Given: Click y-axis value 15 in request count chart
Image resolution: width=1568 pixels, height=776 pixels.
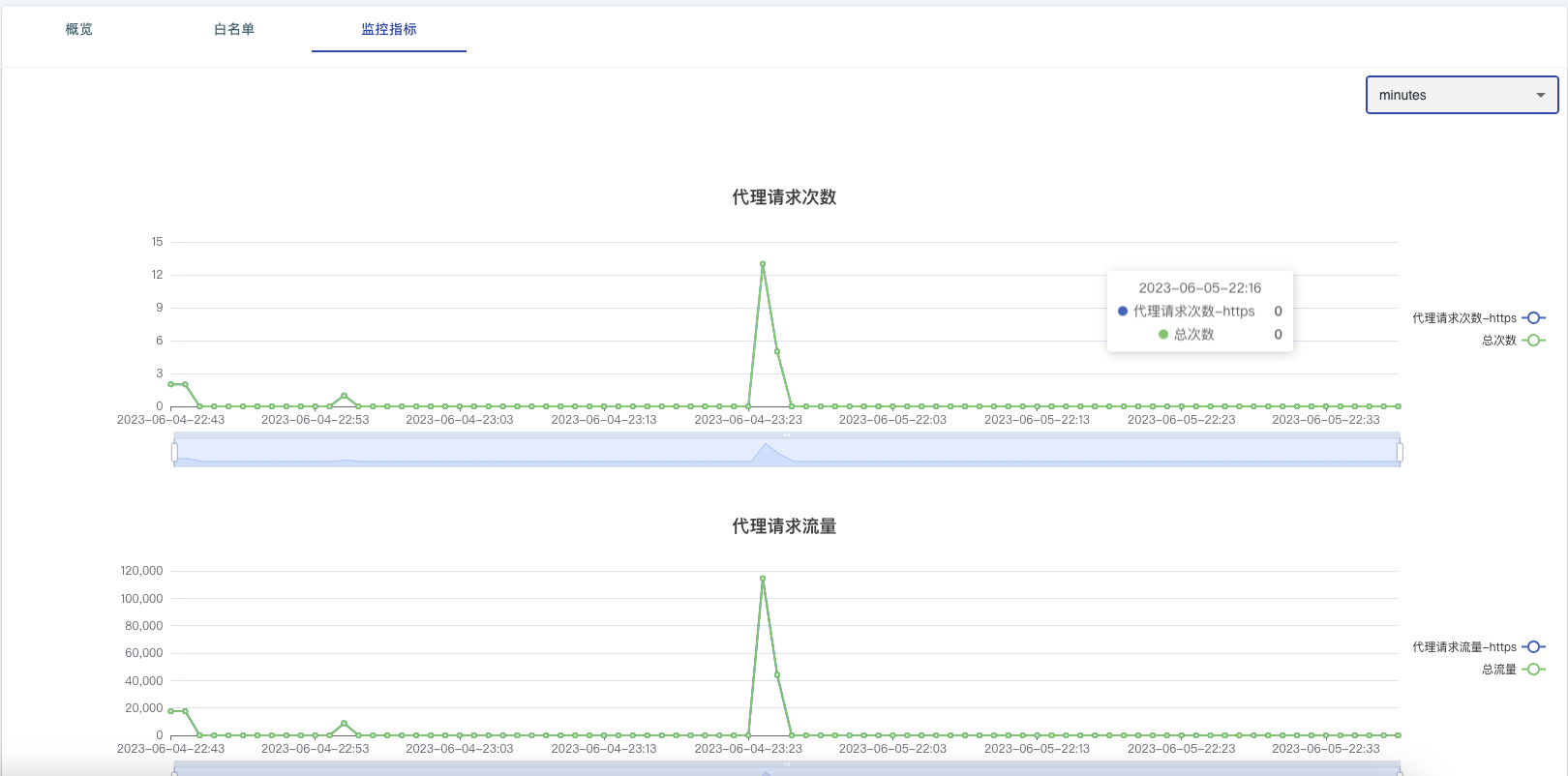Looking at the screenshot, I should (157, 242).
